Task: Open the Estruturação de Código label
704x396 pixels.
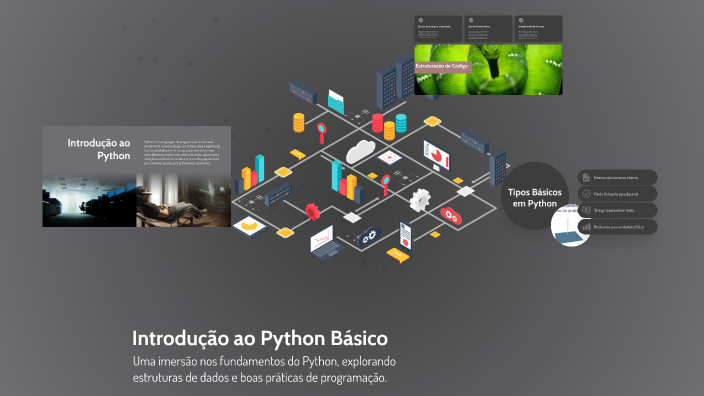Action: point(442,66)
